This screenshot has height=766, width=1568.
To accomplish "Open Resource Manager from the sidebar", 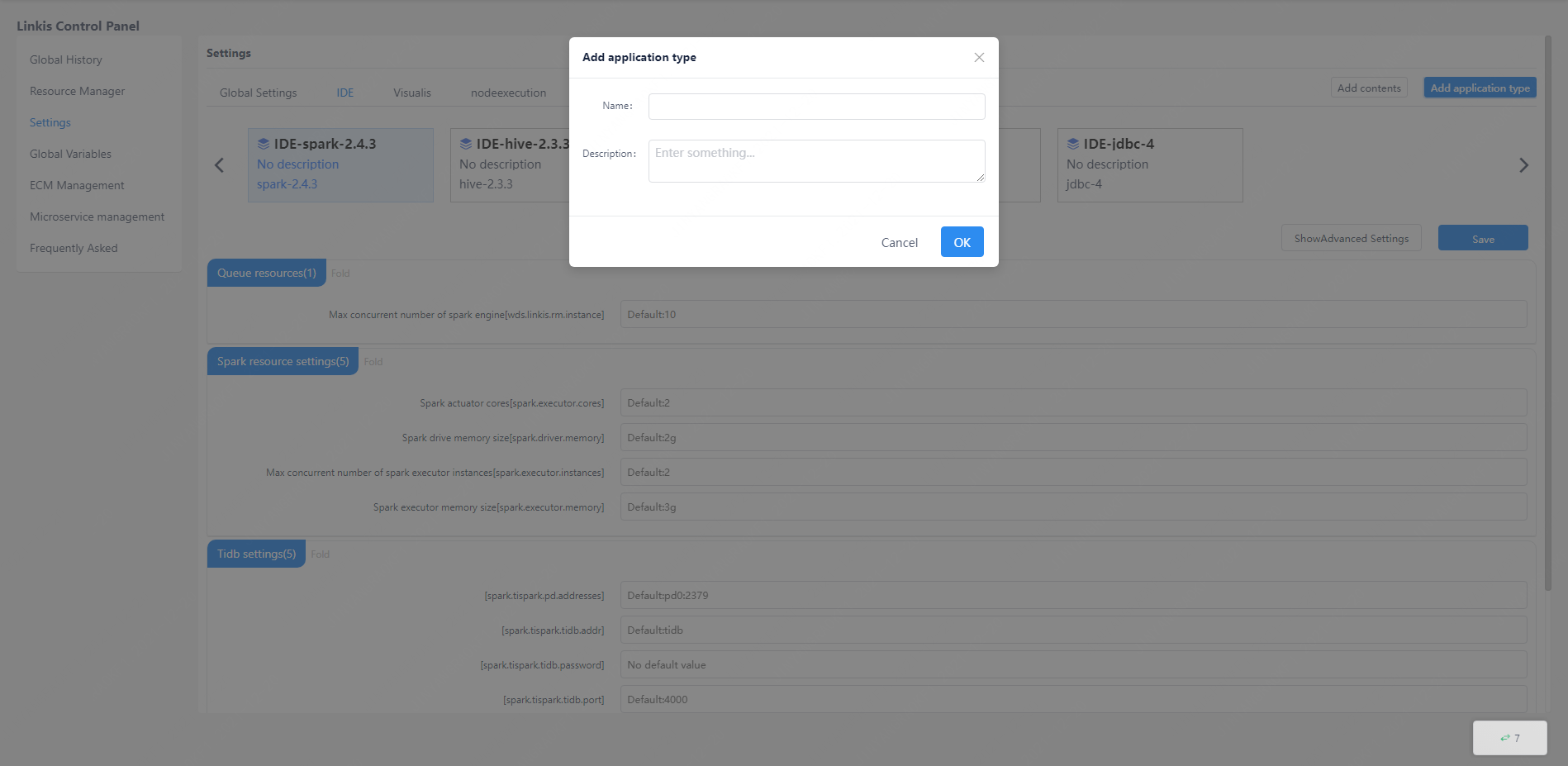I will 78,91.
